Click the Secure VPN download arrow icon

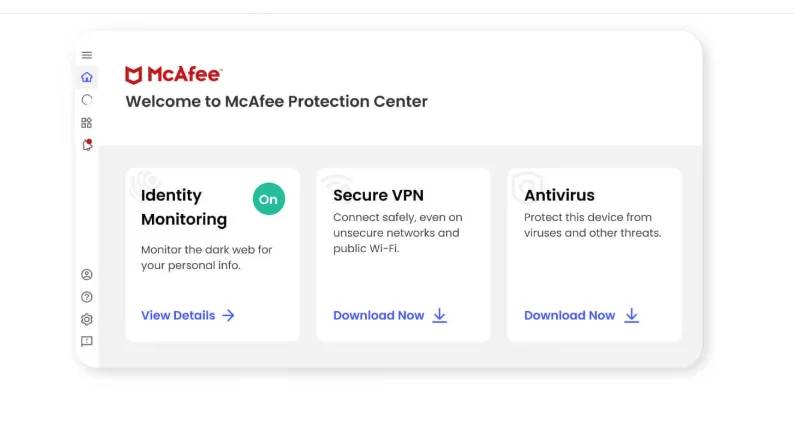pos(440,315)
